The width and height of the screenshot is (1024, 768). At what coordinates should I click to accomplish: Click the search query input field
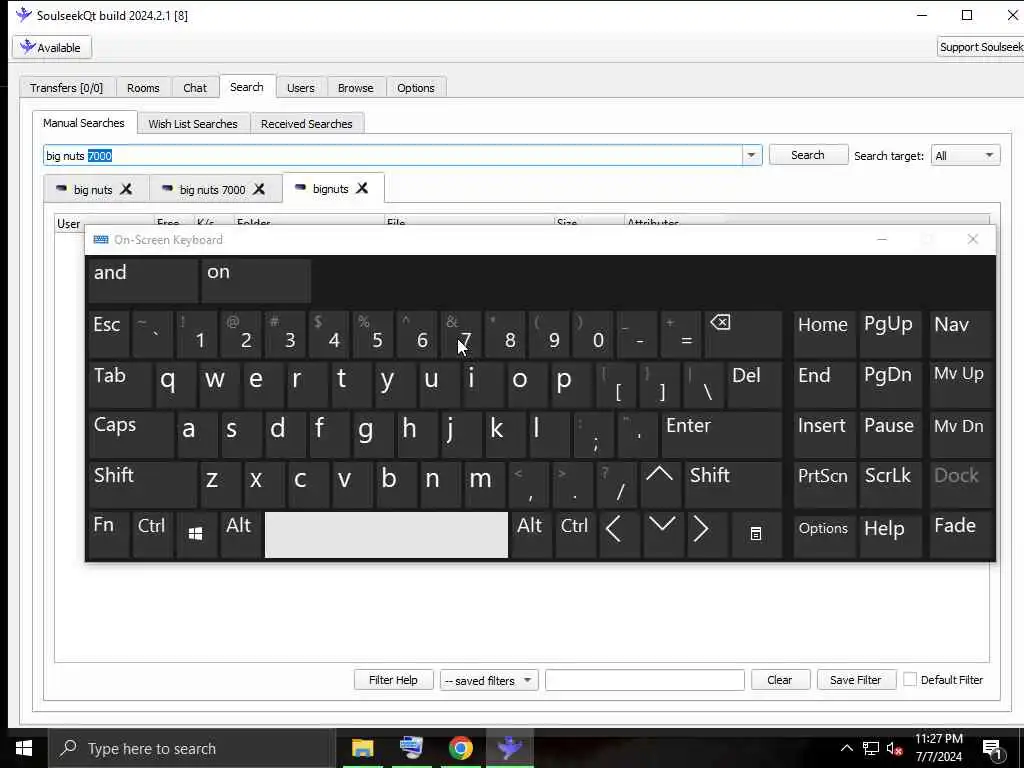(x=393, y=155)
